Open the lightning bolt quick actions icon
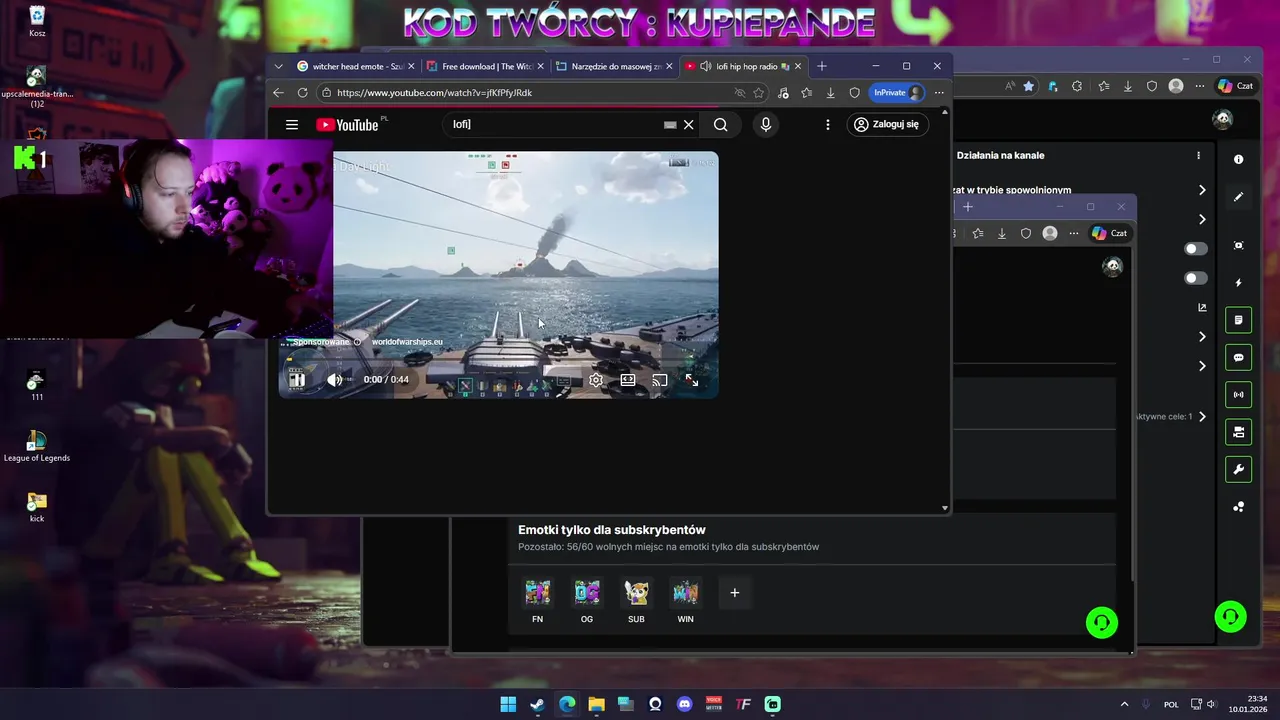Viewport: 1280px width, 720px height. pos(1238,283)
